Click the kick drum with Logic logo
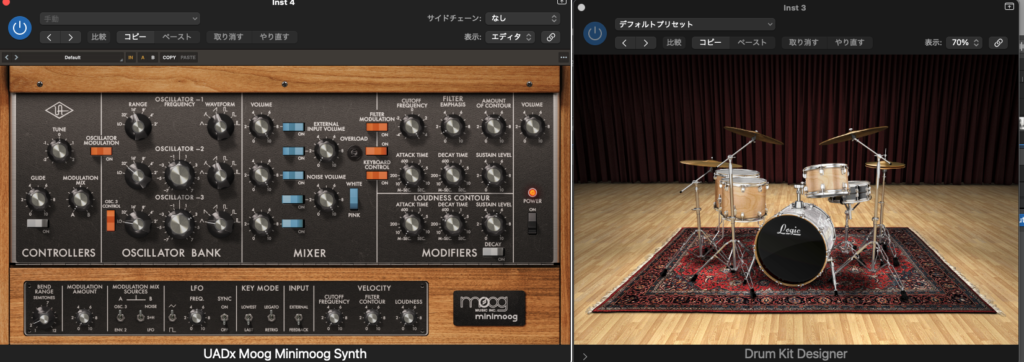This screenshot has height=362, width=1024. [x=794, y=244]
